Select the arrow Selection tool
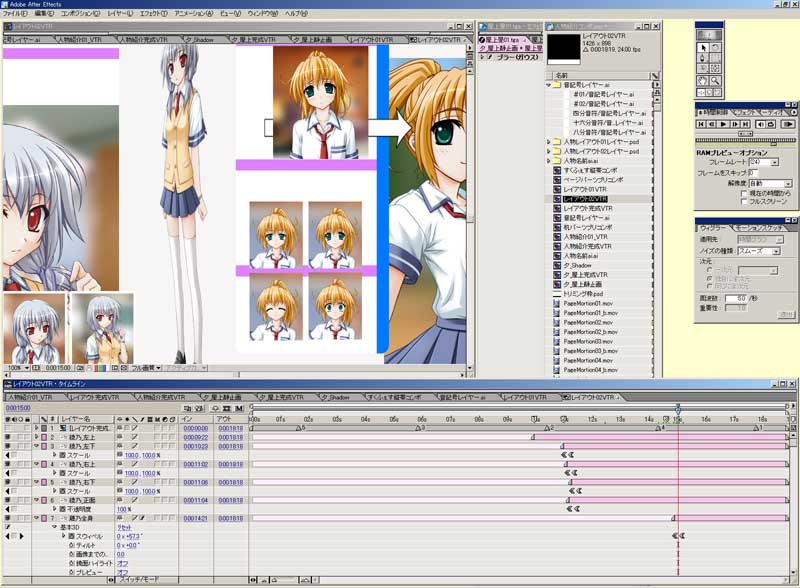This screenshot has height=588, width=800. tap(703, 47)
